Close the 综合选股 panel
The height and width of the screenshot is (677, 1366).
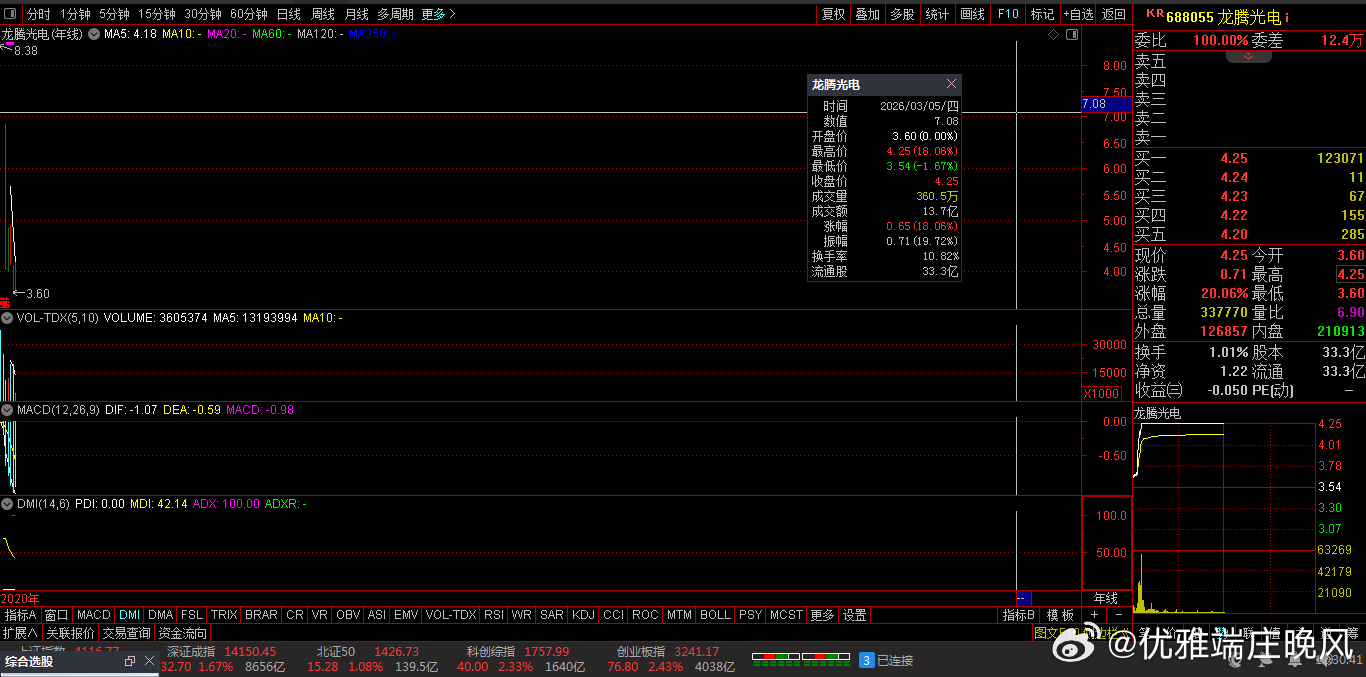[150, 661]
